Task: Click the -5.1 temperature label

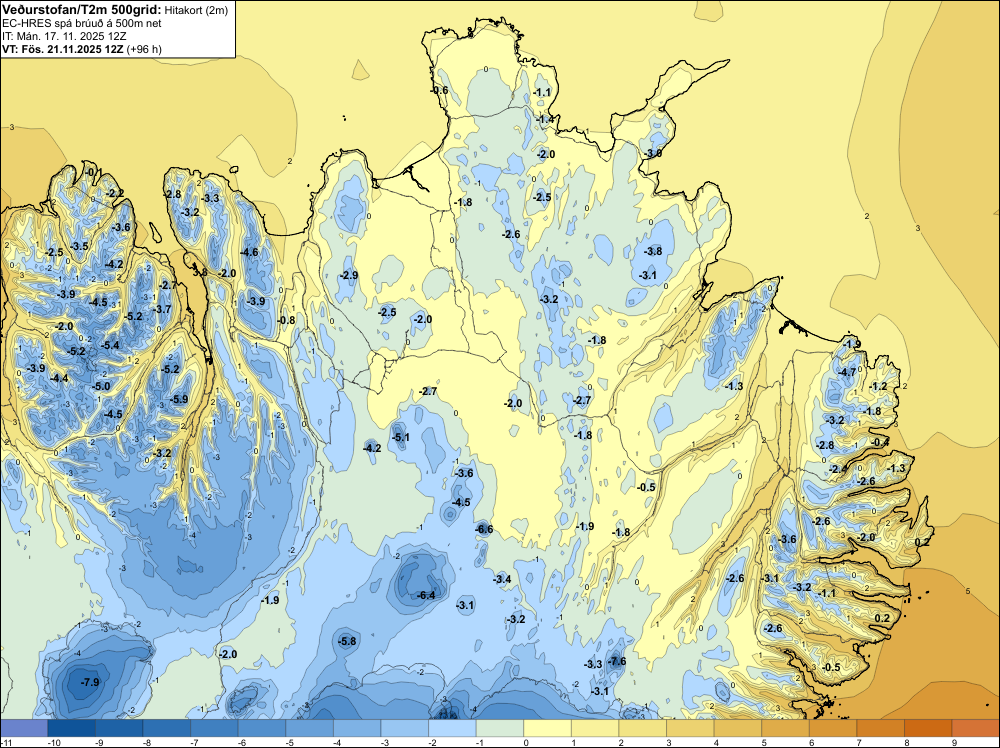Action: 401,437
